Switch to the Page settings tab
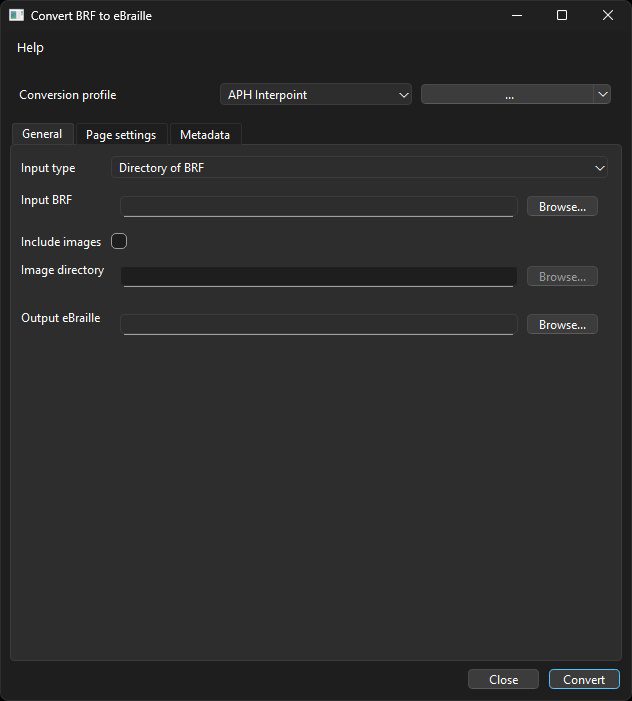This screenshot has height=701, width=632. (x=121, y=135)
